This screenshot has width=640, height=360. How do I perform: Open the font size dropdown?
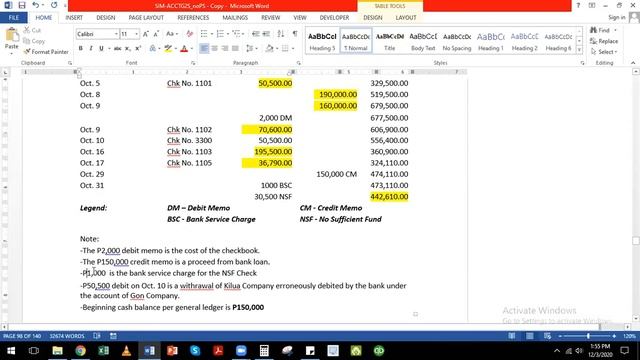[x=136, y=34]
